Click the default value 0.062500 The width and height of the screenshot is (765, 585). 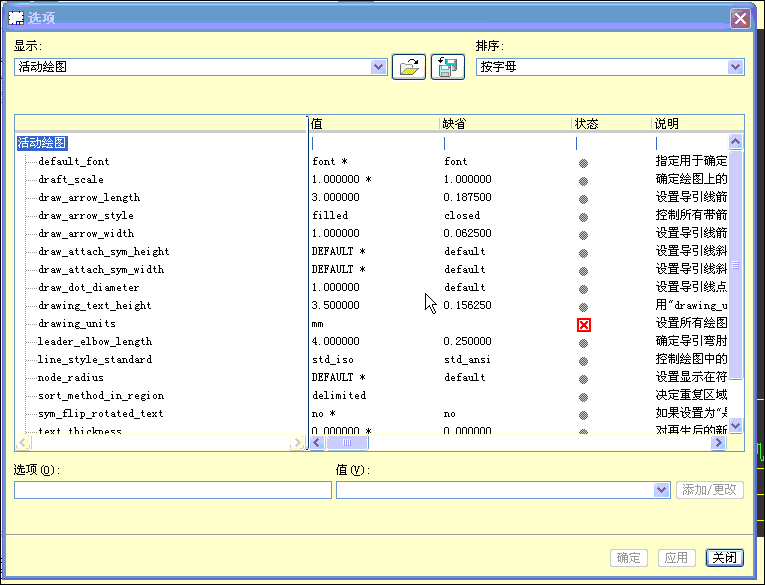467,234
